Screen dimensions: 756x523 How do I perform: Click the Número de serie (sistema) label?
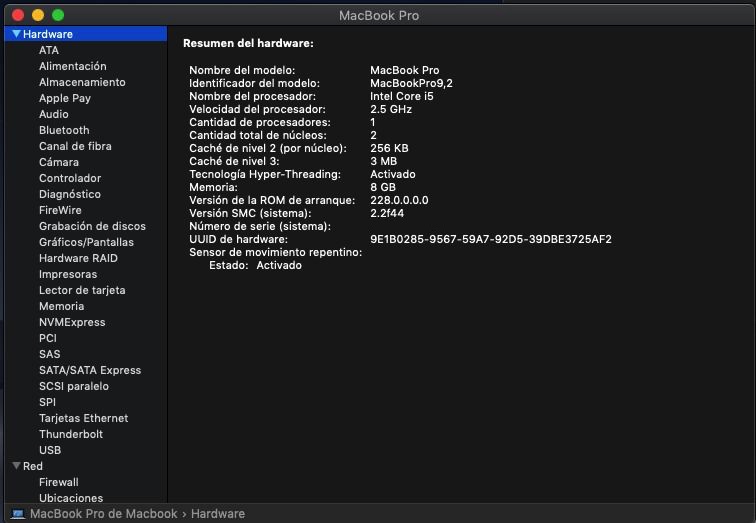tap(260, 226)
